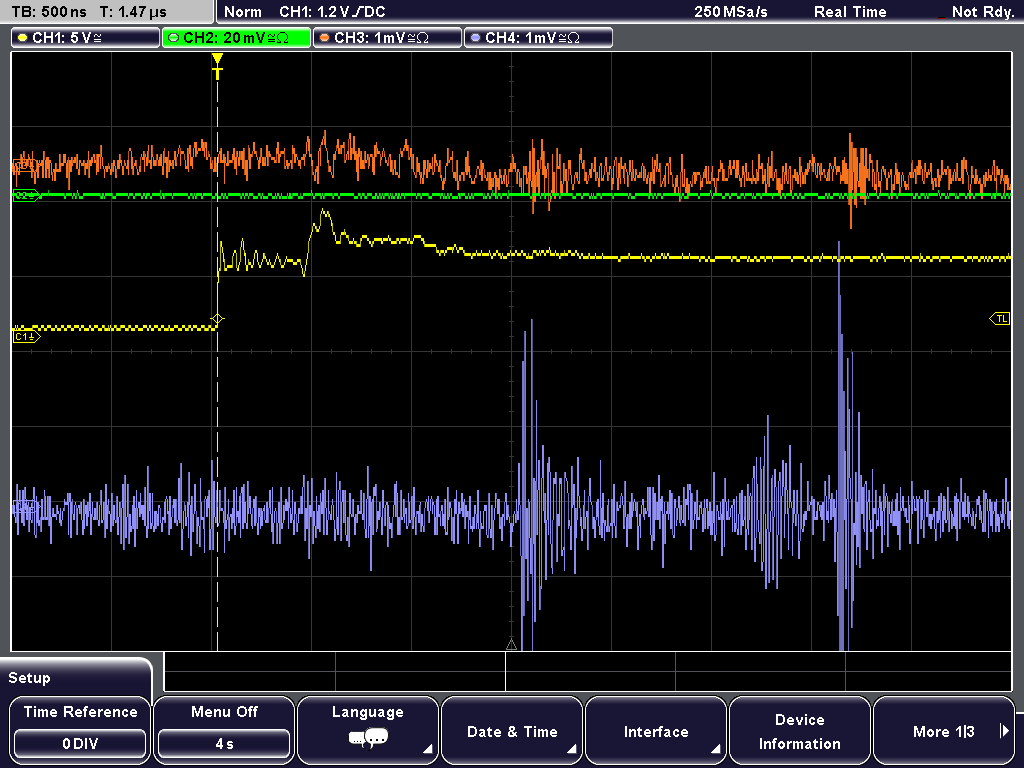
Task: Click the CH1: 1.2 V trigger source readout
Action: [x=332, y=12]
